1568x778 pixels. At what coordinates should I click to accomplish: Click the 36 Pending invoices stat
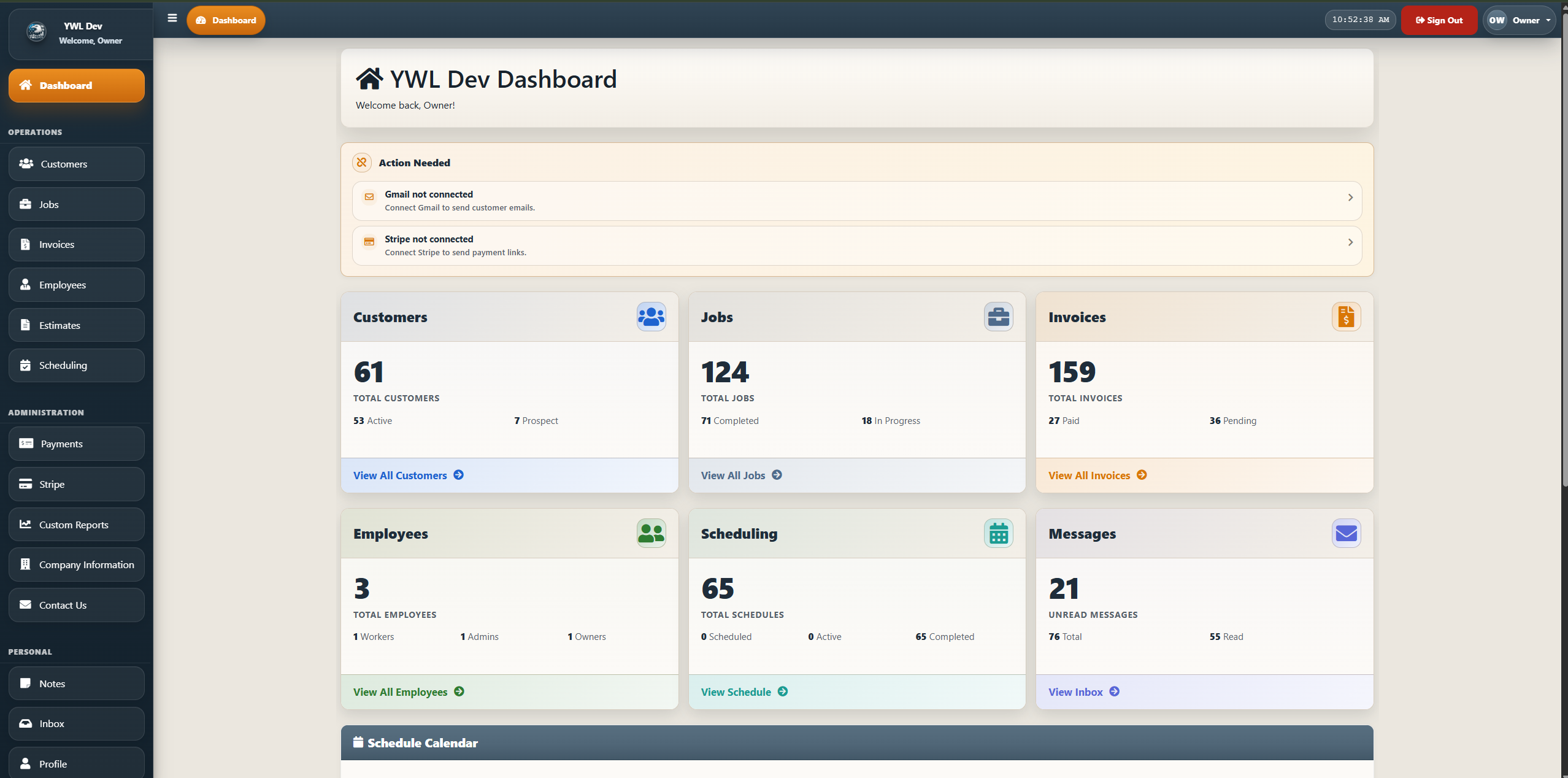tap(1232, 421)
